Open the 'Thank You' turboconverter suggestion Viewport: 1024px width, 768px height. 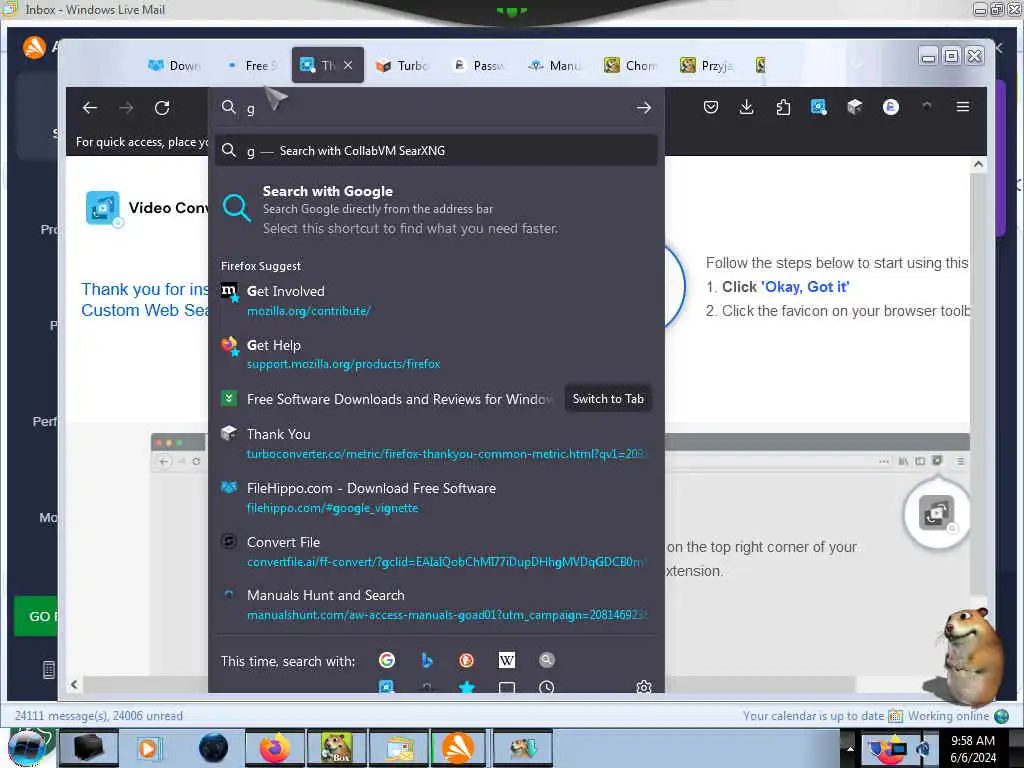pyautogui.click(x=436, y=443)
